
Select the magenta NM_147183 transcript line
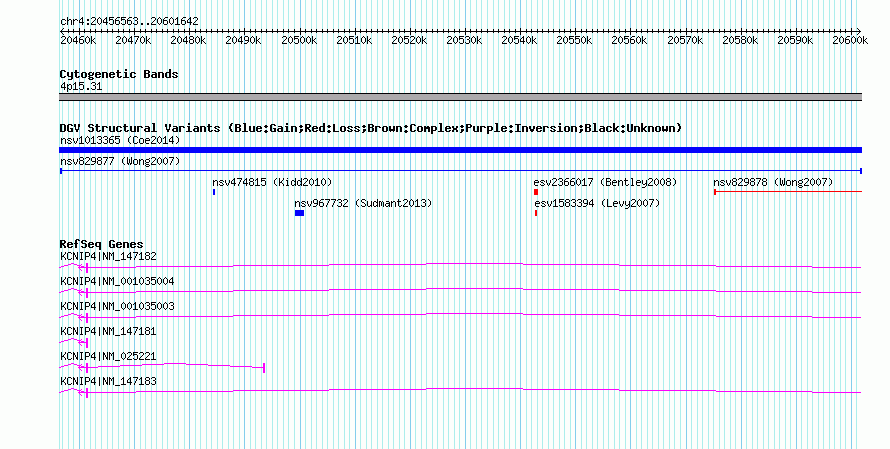tap(460, 391)
